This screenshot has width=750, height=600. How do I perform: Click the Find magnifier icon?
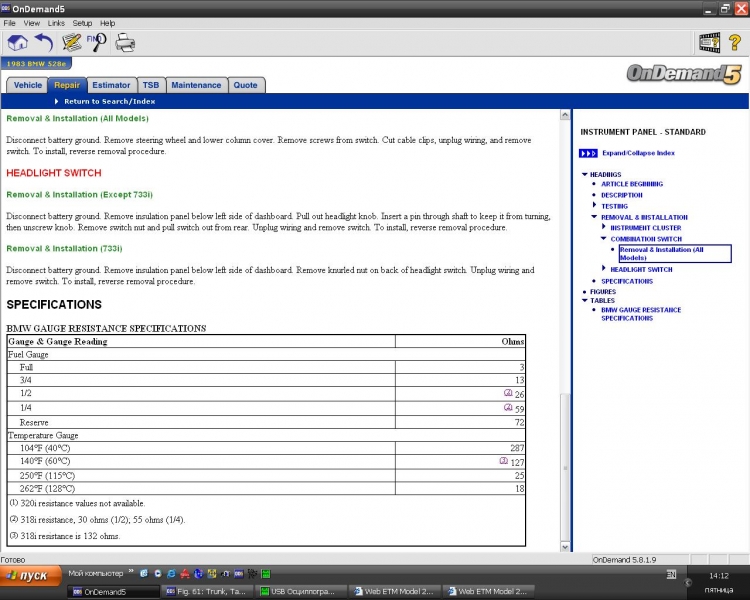97,42
